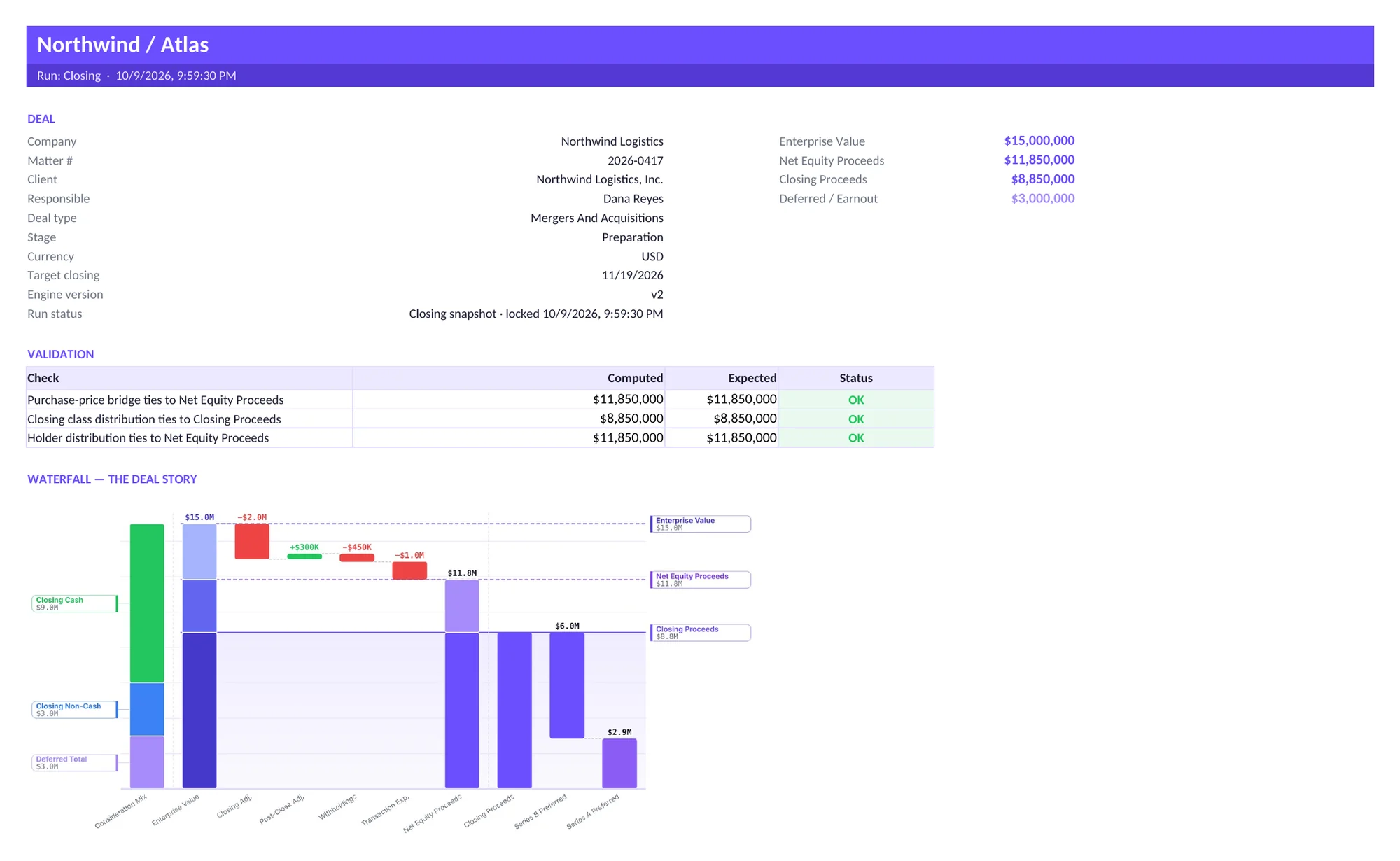Click the Status column header

[x=856, y=378]
